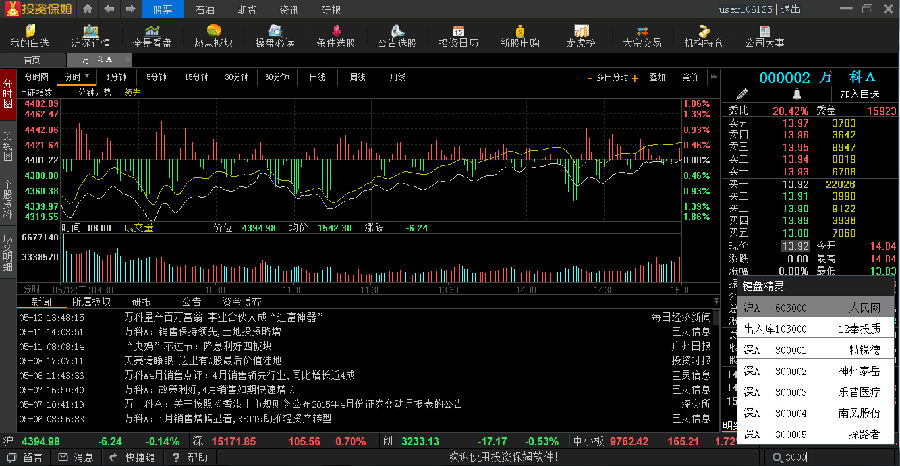Open the 条件选股 toolbar icon
Image resolution: width=900 pixels, height=466 pixels.
point(334,38)
